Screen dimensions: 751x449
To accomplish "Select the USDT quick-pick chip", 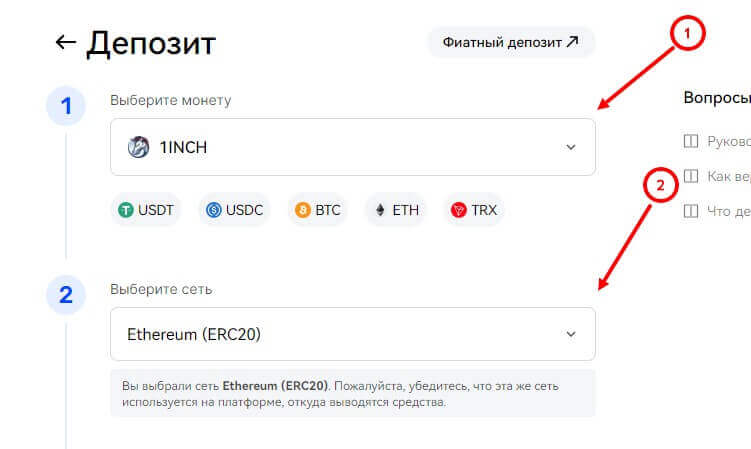I will point(146,210).
